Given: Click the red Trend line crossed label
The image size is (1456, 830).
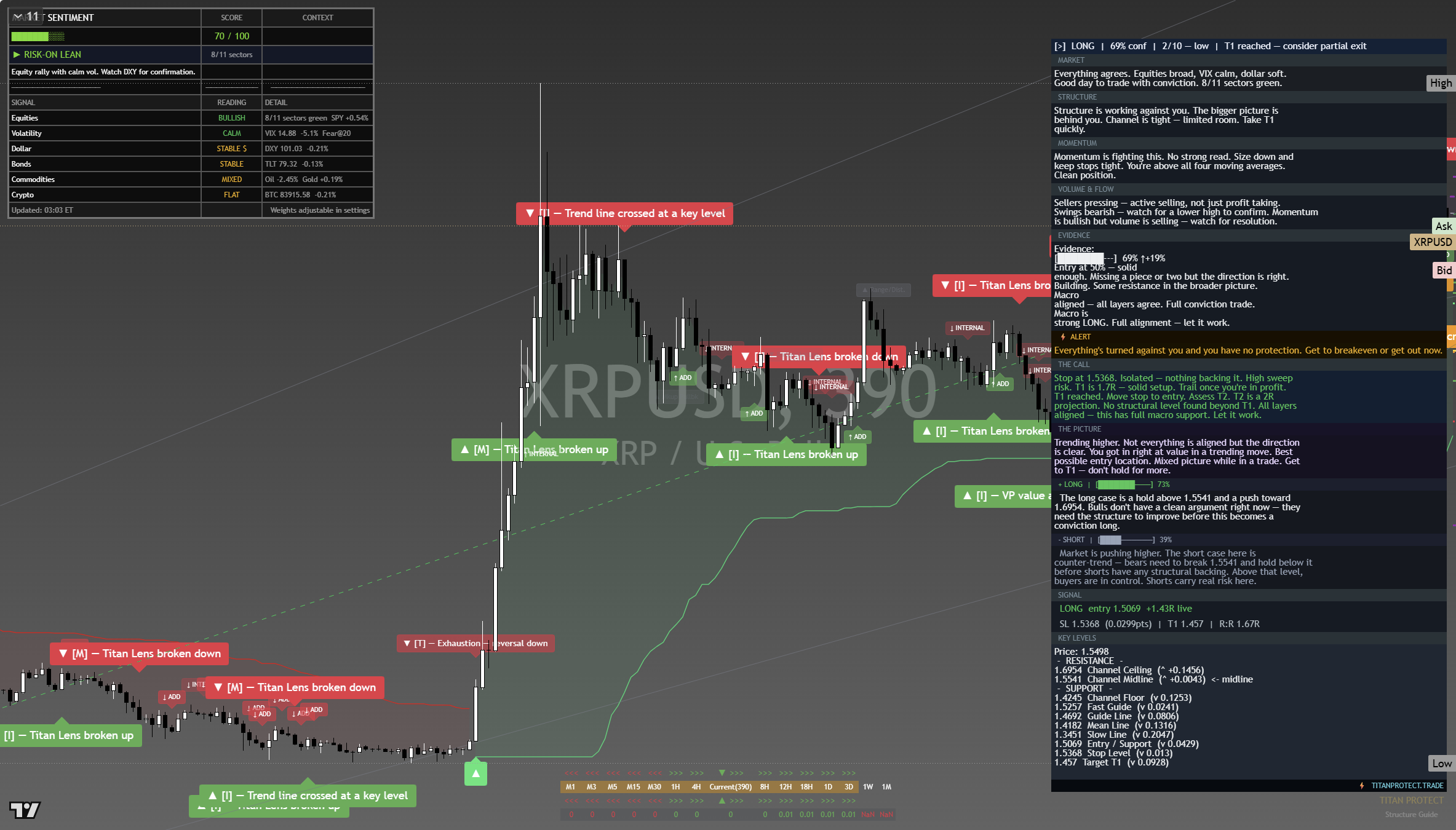Looking at the screenshot, I should (x=624, y=213).
